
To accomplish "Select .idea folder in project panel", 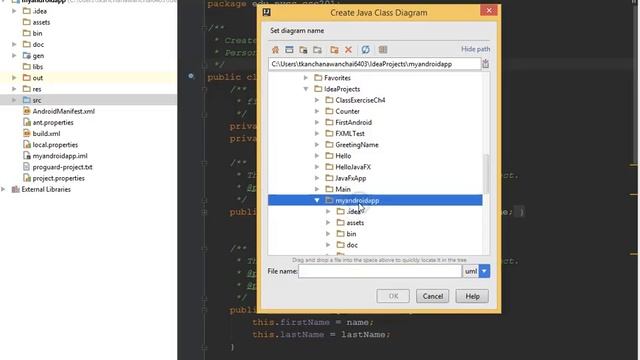I will coord(40,11).
